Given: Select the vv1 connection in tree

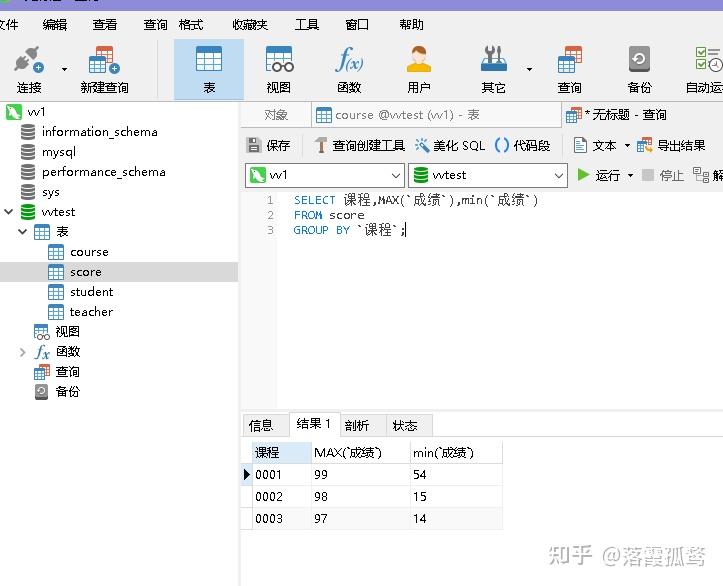Looking at the screenshot, I should [26, 112].
